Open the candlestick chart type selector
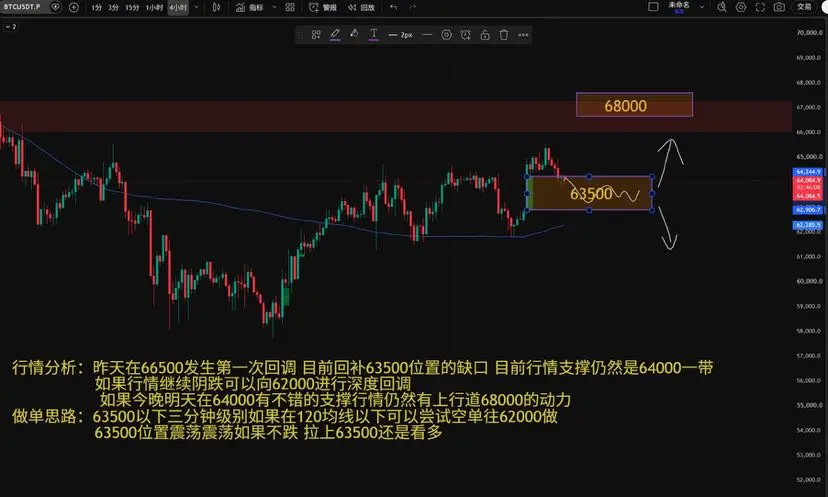The height and width of the screenshot is (497, 828). (216, 7)
